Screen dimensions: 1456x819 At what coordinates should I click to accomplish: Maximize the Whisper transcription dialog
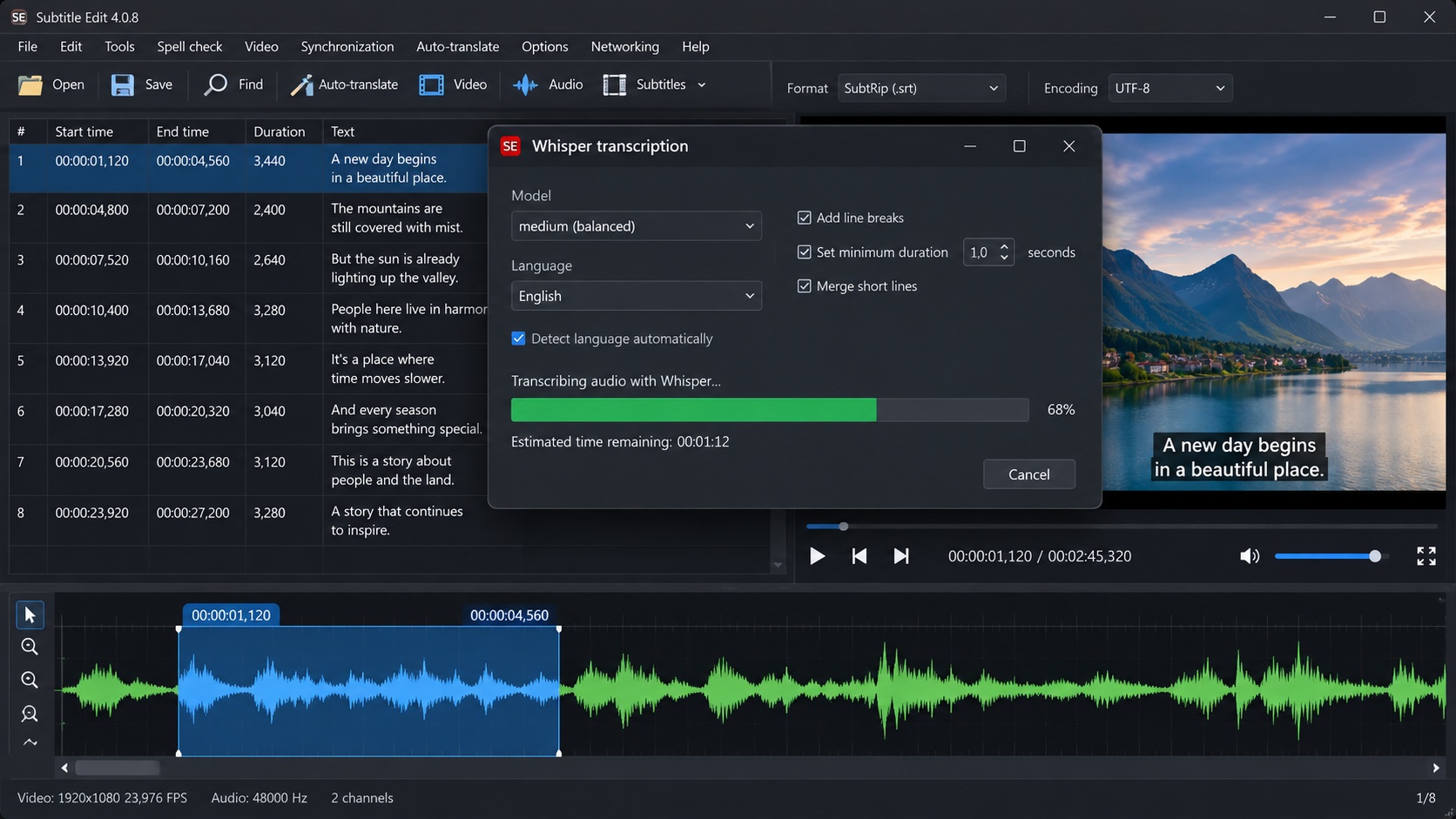point(1020,146)
